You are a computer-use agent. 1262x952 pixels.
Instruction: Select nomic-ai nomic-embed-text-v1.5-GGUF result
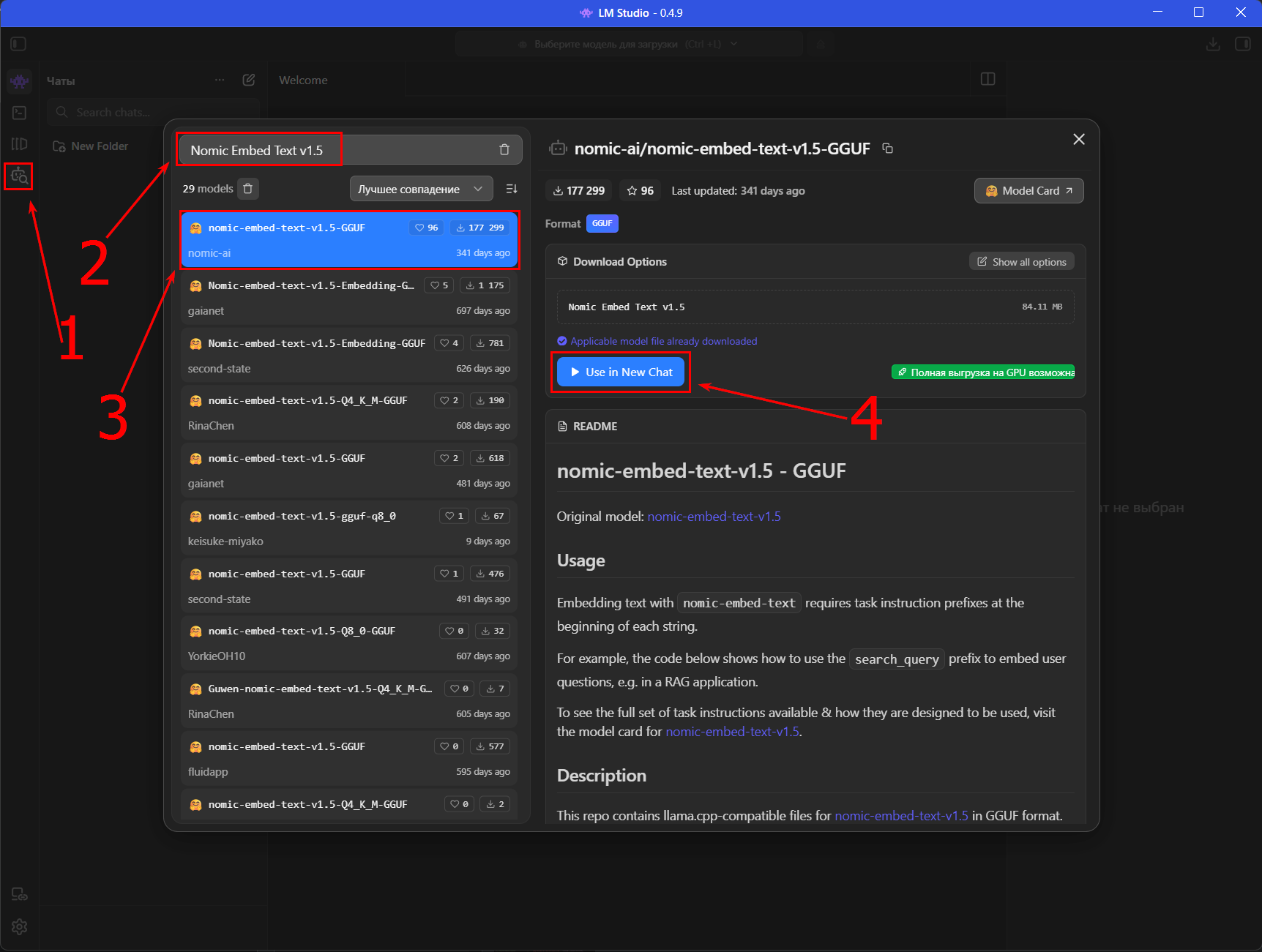click(x=348, y=240)
